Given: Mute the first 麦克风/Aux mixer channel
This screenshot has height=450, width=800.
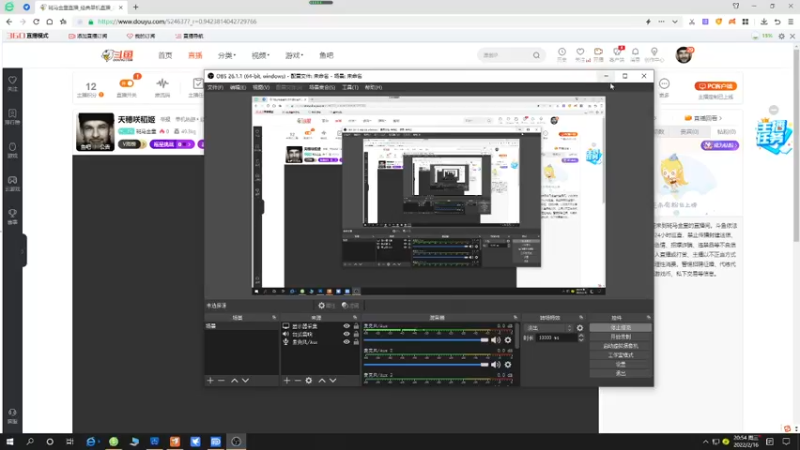Looking at the screenshot, I should click(495, 340).
